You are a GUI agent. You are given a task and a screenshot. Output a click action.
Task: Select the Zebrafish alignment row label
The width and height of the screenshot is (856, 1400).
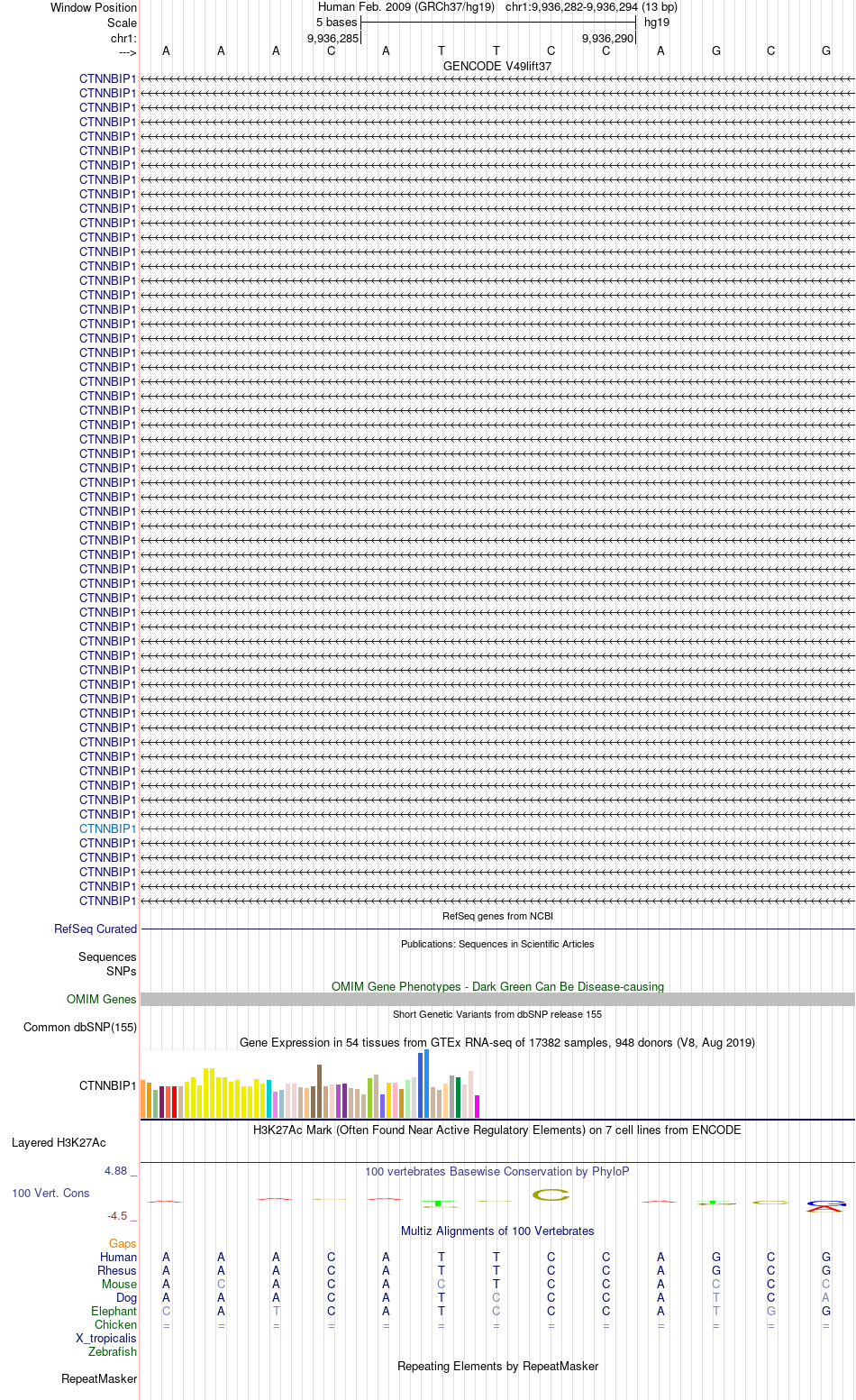pos(113,1351)
